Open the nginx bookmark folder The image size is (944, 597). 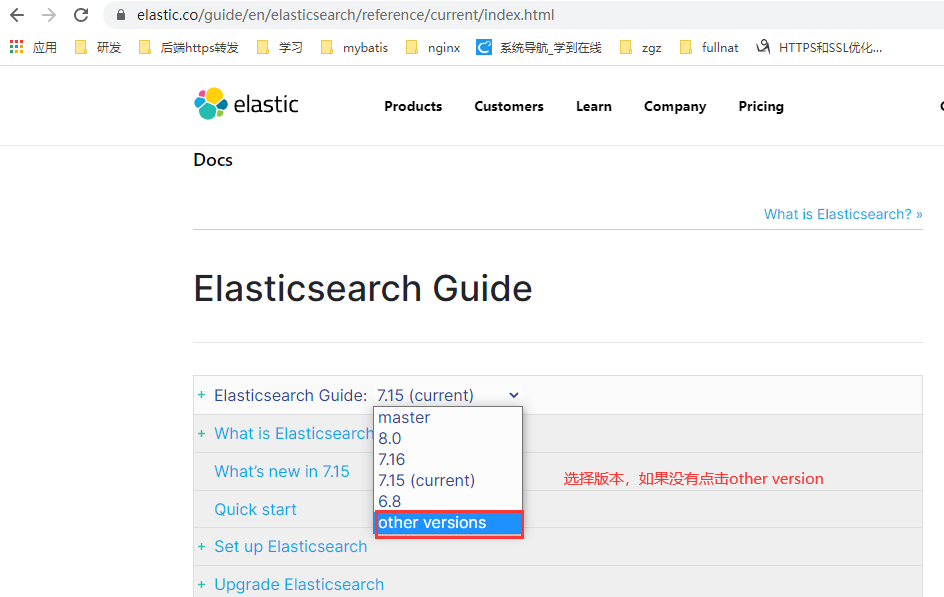433,48
